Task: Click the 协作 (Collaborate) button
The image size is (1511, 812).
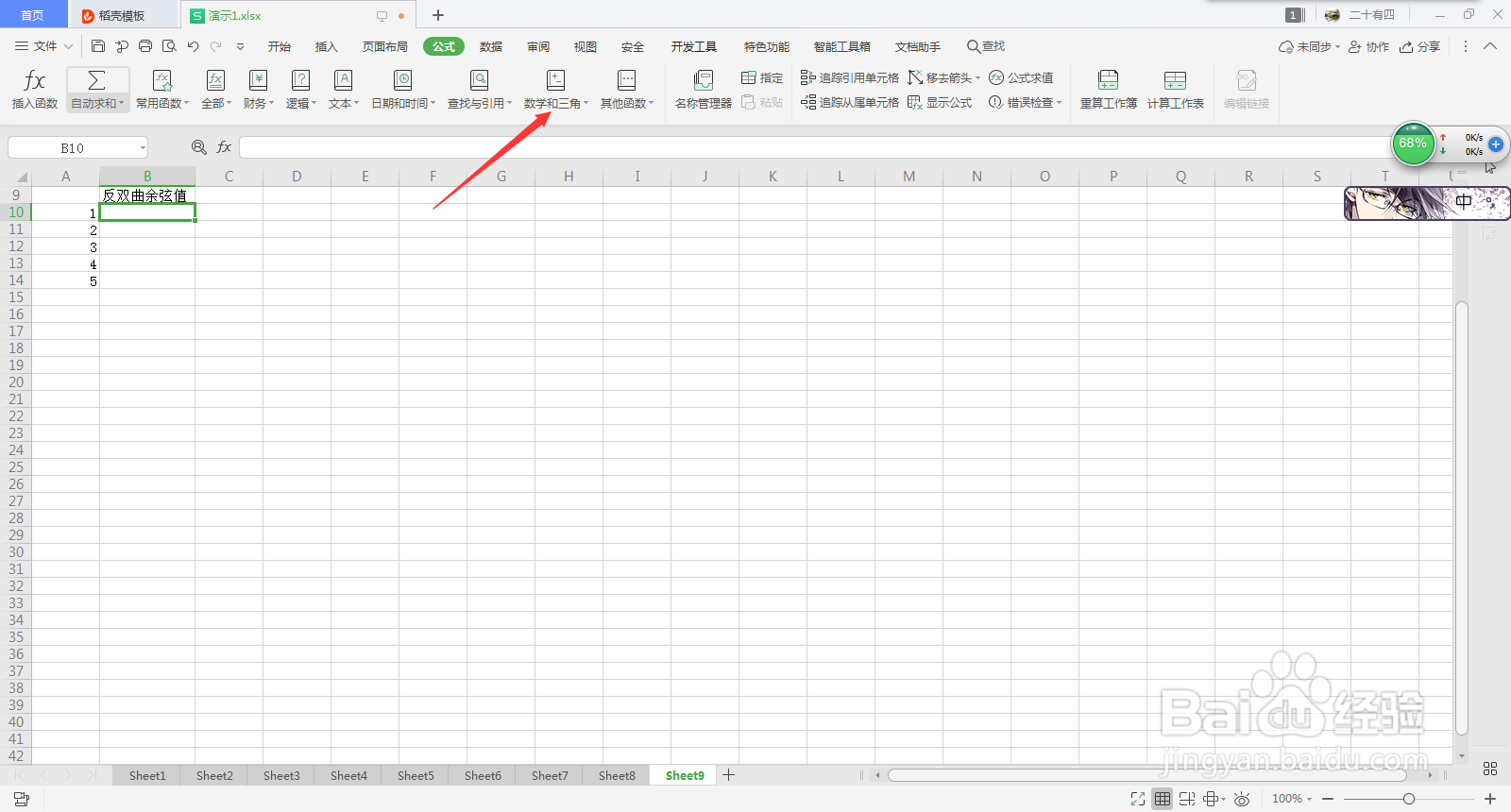Action: [1368, 46]
